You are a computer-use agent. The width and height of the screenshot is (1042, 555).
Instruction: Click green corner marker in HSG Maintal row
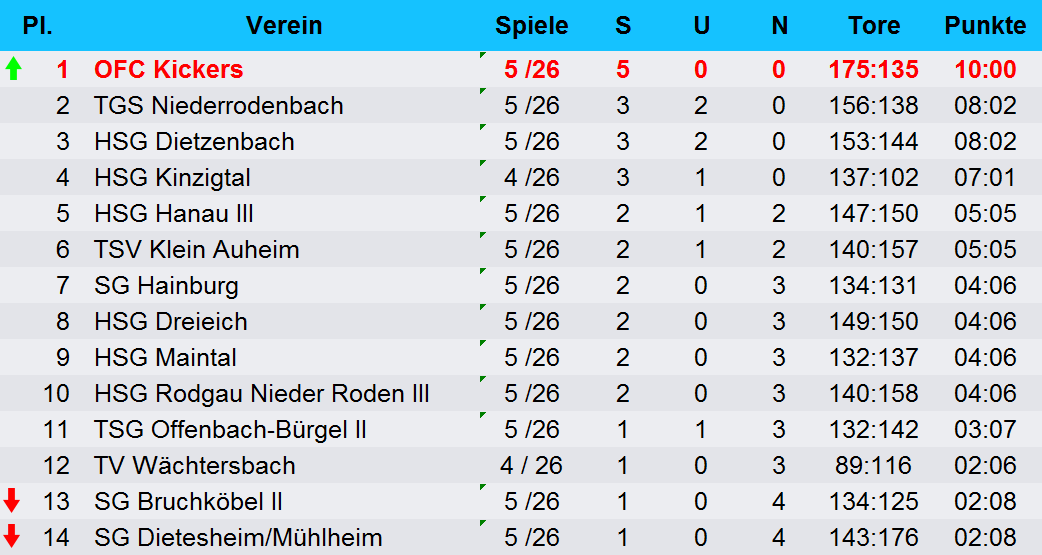pos(482,343)
